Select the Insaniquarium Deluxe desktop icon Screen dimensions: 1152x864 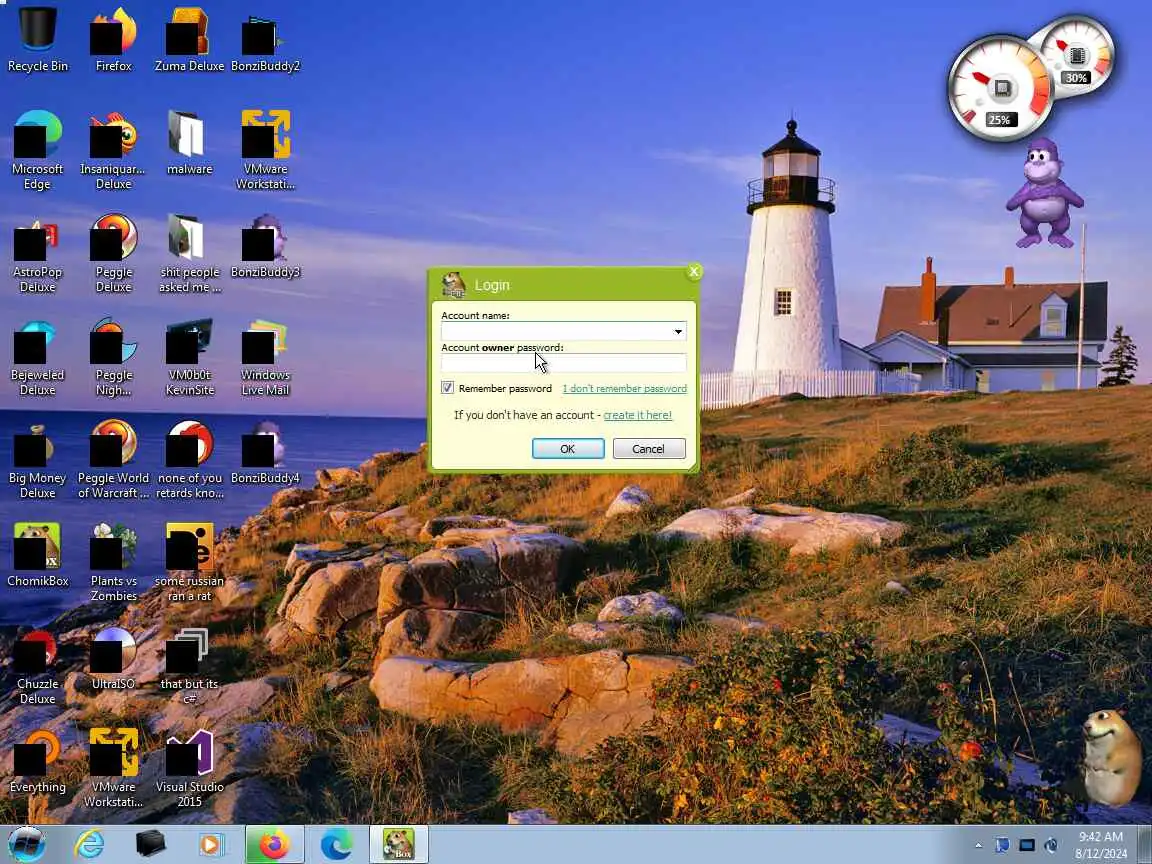[x=113, y=150]
